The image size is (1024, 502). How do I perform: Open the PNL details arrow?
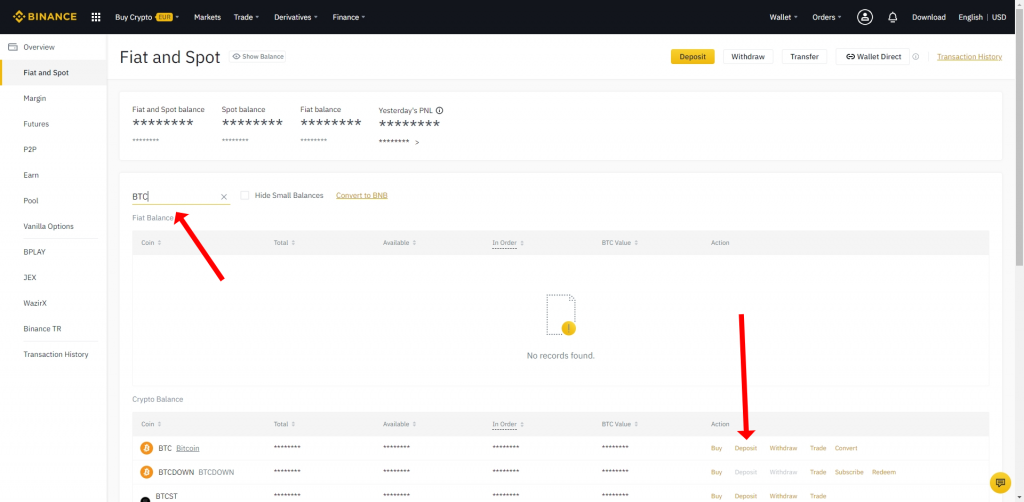tap(417, 142)
